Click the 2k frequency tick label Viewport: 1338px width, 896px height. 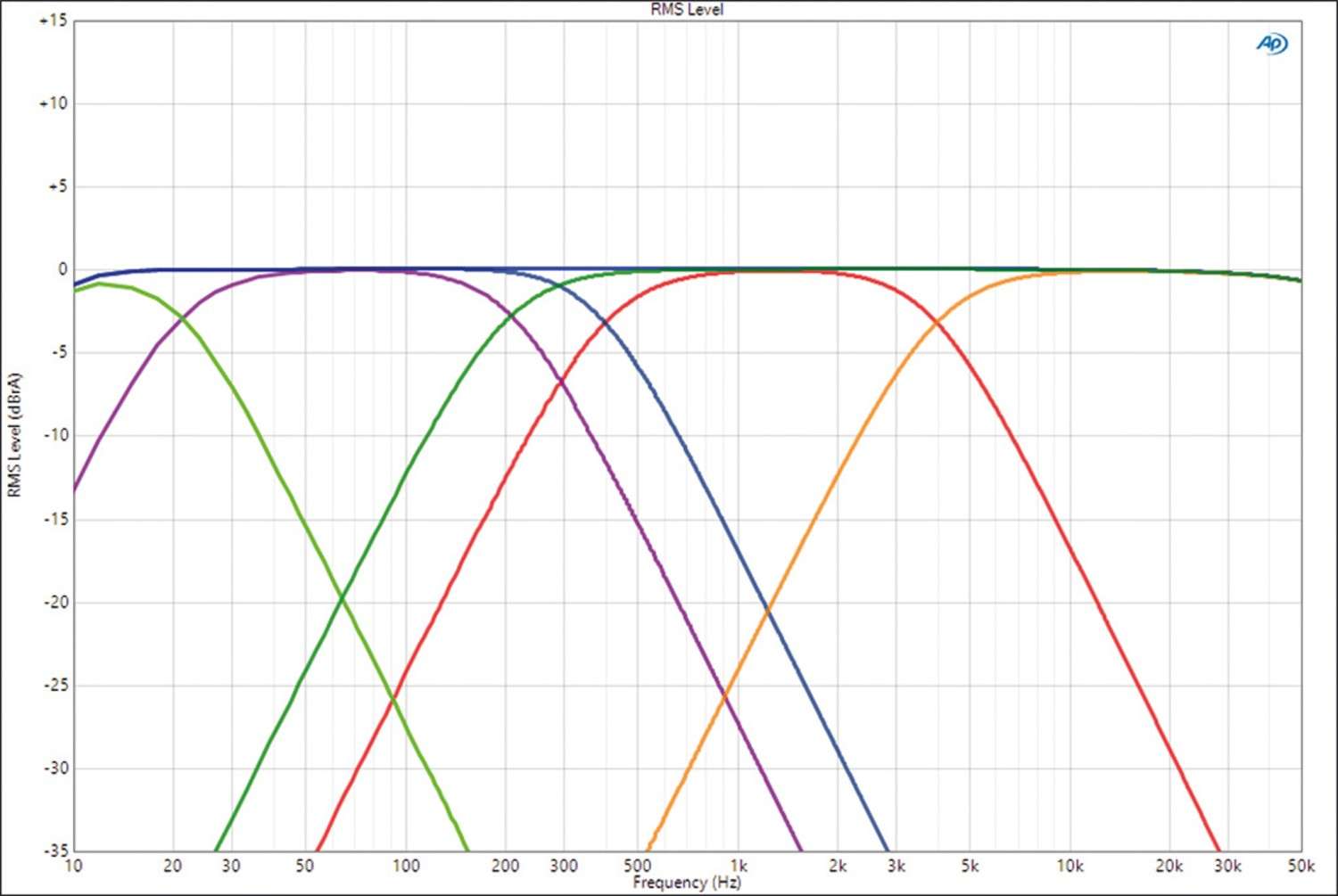838,866
